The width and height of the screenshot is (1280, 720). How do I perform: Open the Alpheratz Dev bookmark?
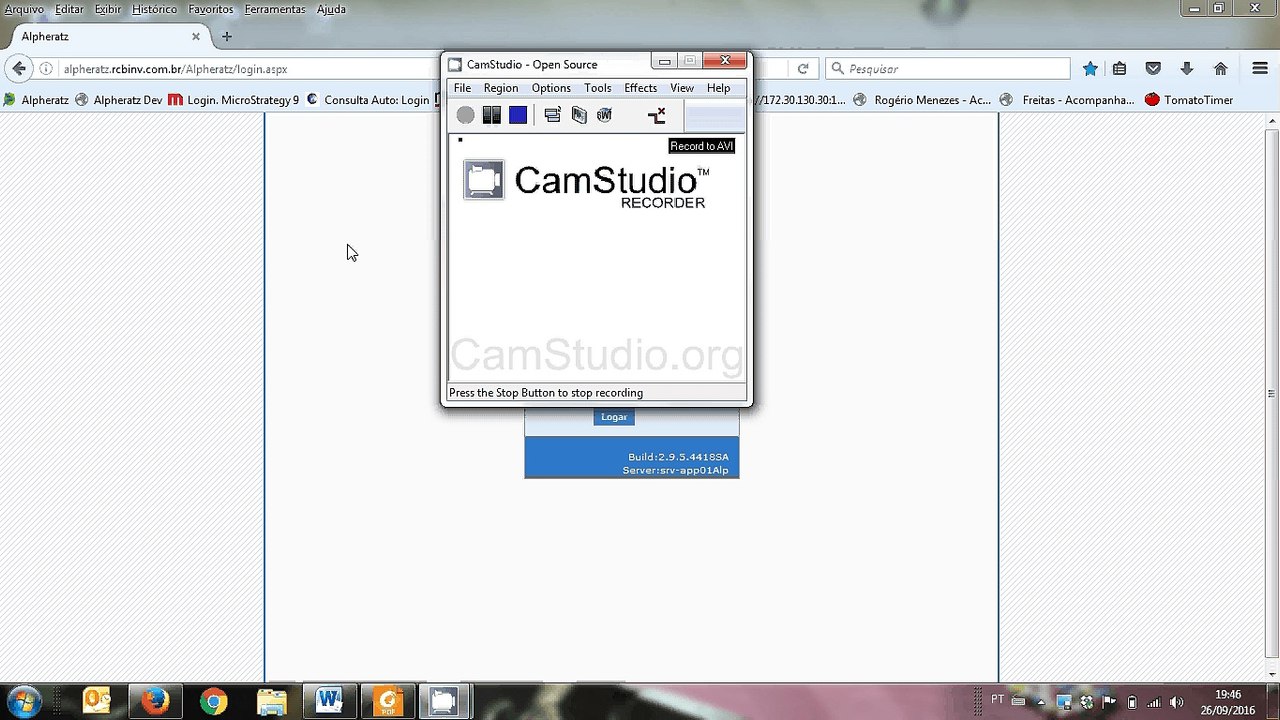pyautogui.click(x=119, y=100)
